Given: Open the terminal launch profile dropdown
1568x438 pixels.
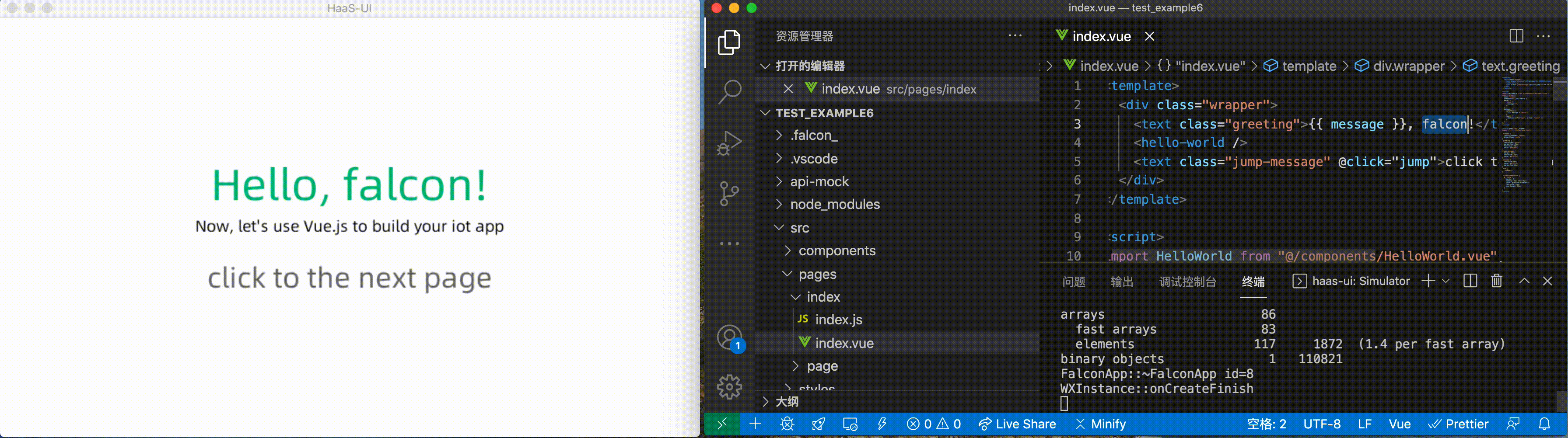Looking at the screenshot, I should click(x=1445, y=281).
